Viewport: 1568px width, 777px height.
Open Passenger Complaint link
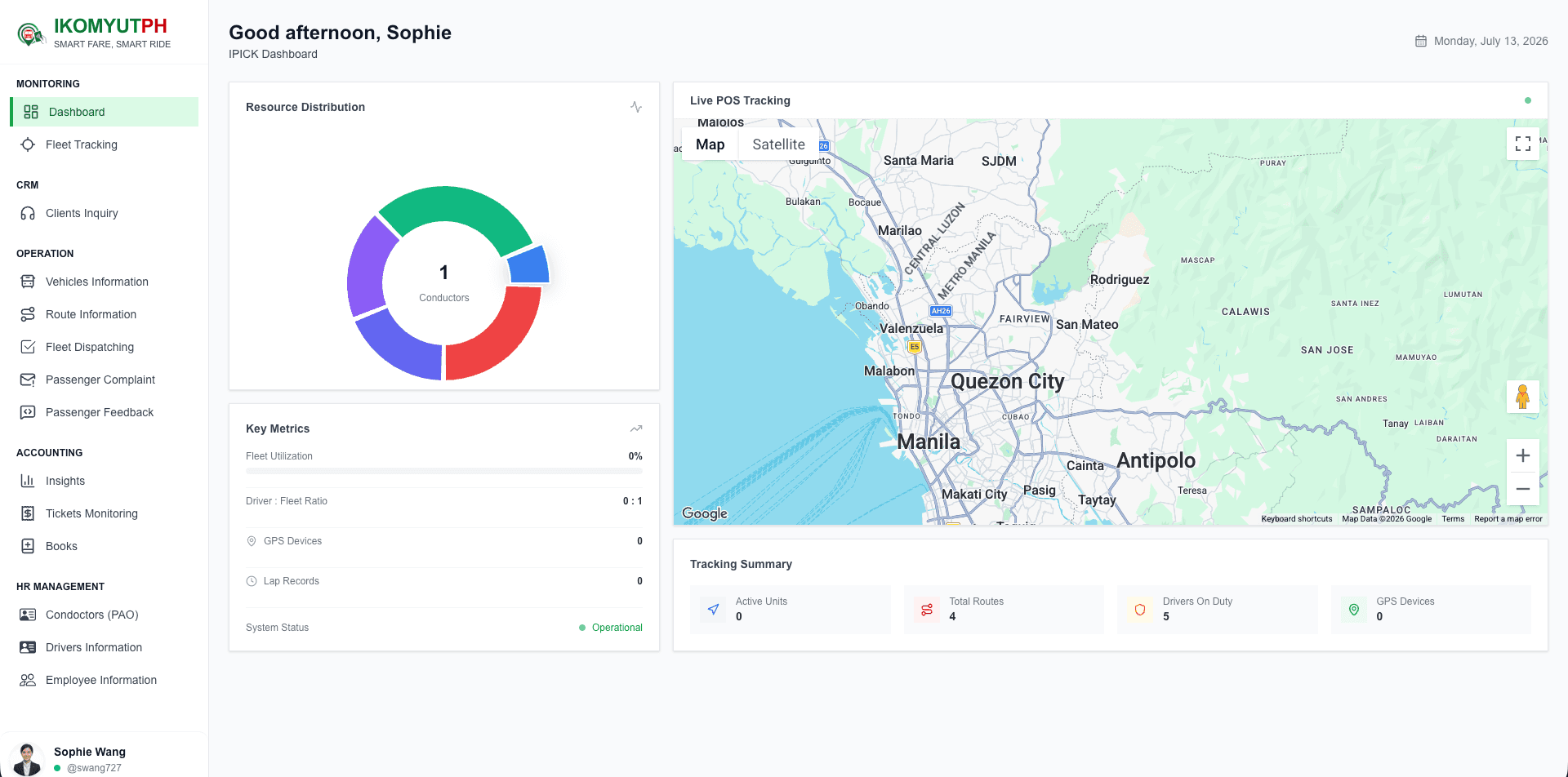(x=104, y=380)
